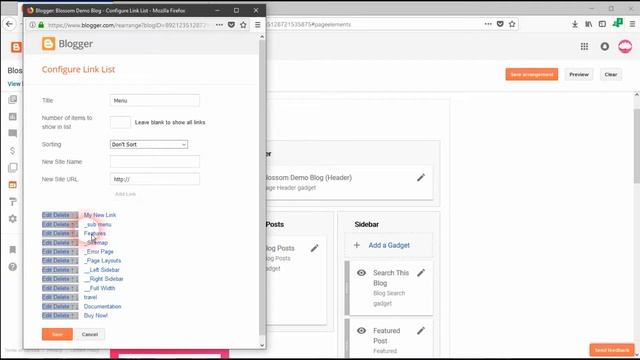Open Google notifications icon
Viewport: 640px width, 360px height.
pyautogui.click(x=604, y=47)
